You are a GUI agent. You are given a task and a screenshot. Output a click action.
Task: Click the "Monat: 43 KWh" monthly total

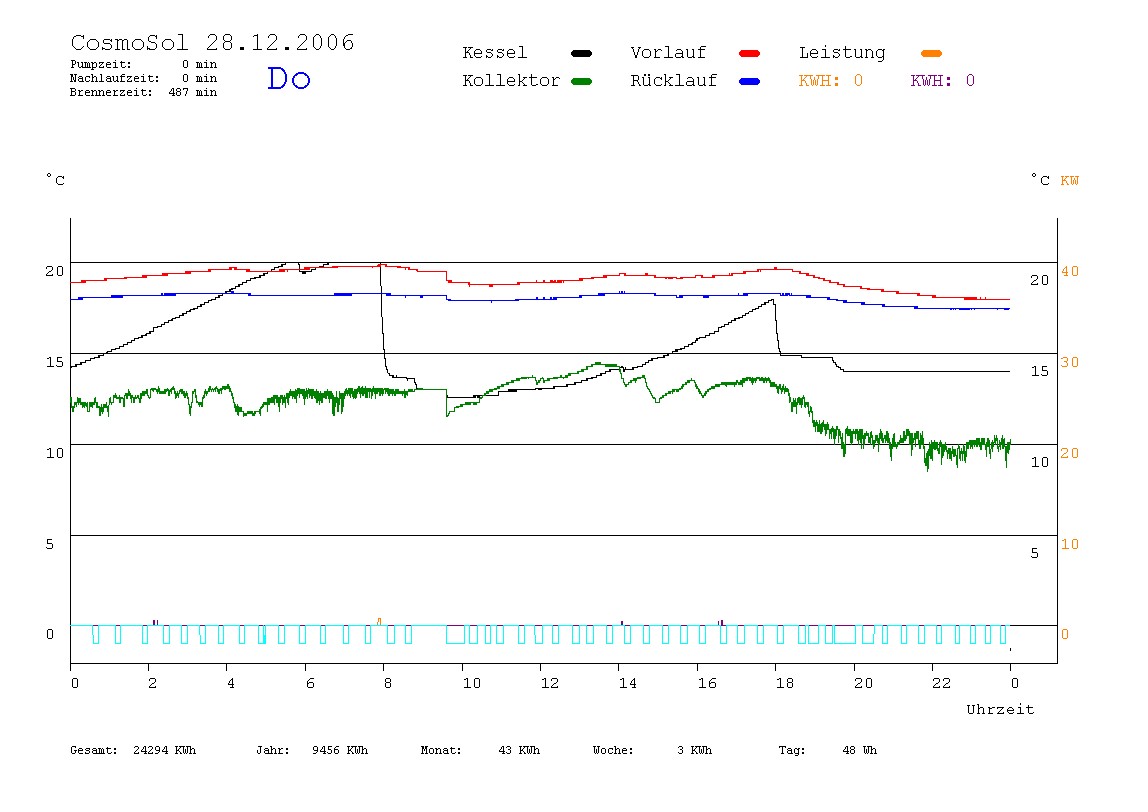[x=480, y=750]
